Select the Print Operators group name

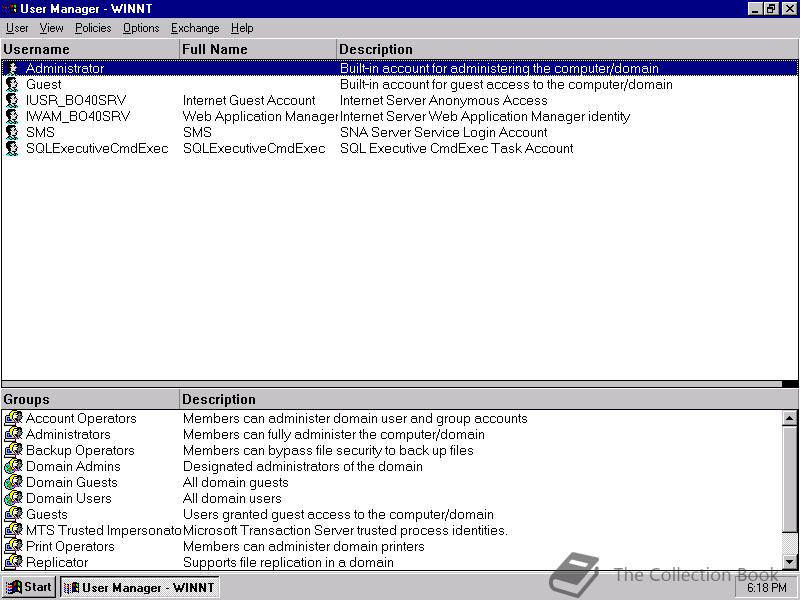[x=70, y=546]
